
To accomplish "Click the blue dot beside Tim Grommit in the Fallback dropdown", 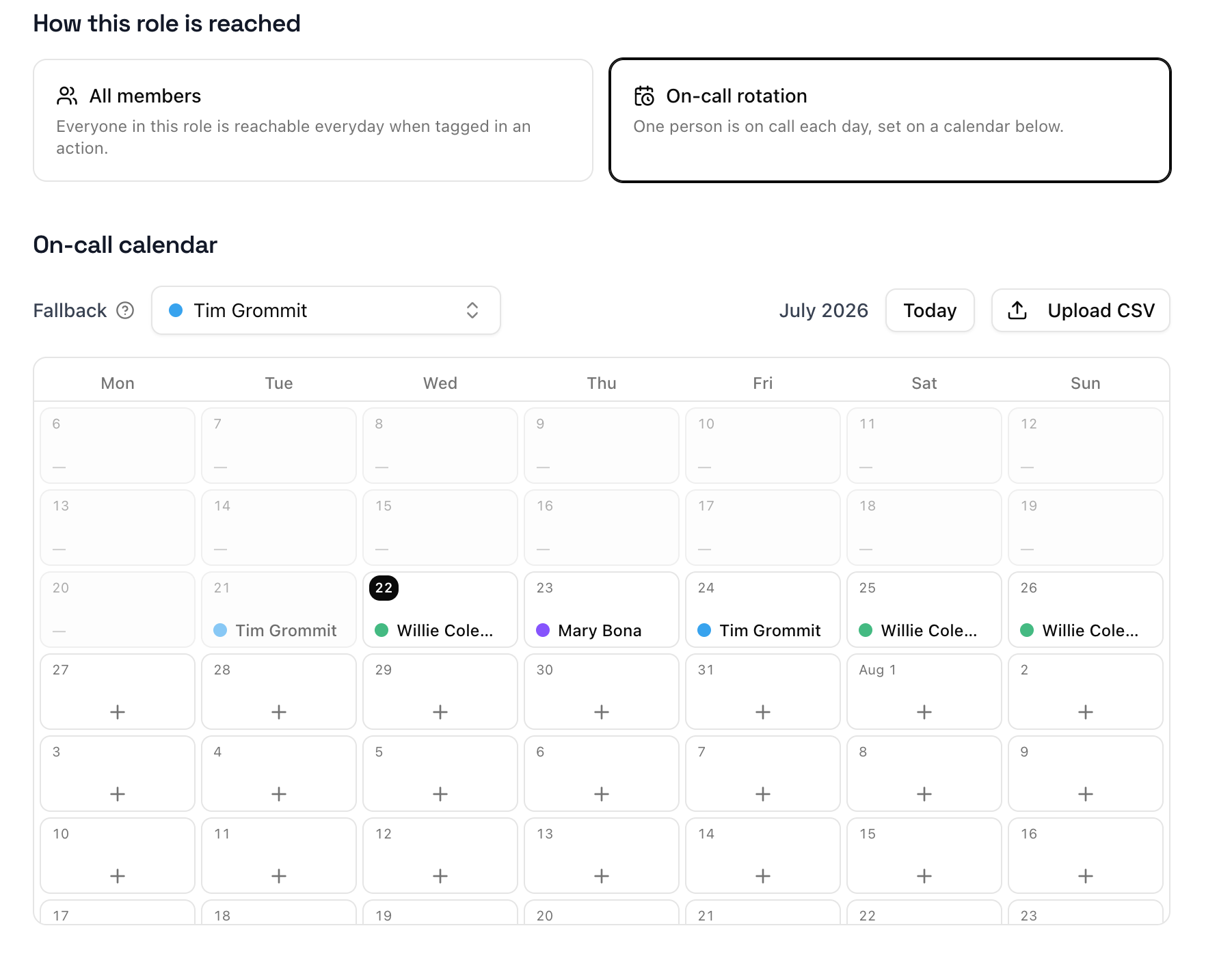I will pyautogui.click(x=176, y=310).
